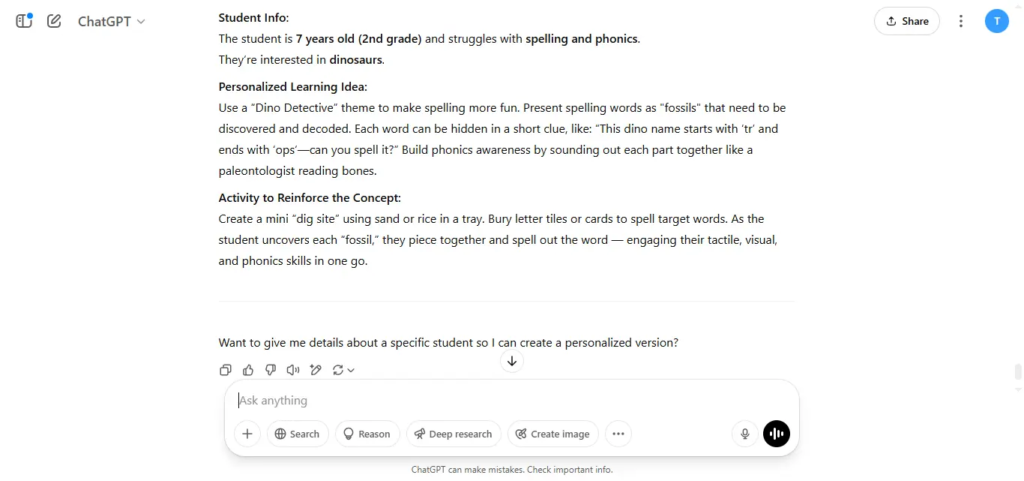The image size is (1024, 481).
Task: Open the vertical three-dot conversation menu
Action: 961,22
